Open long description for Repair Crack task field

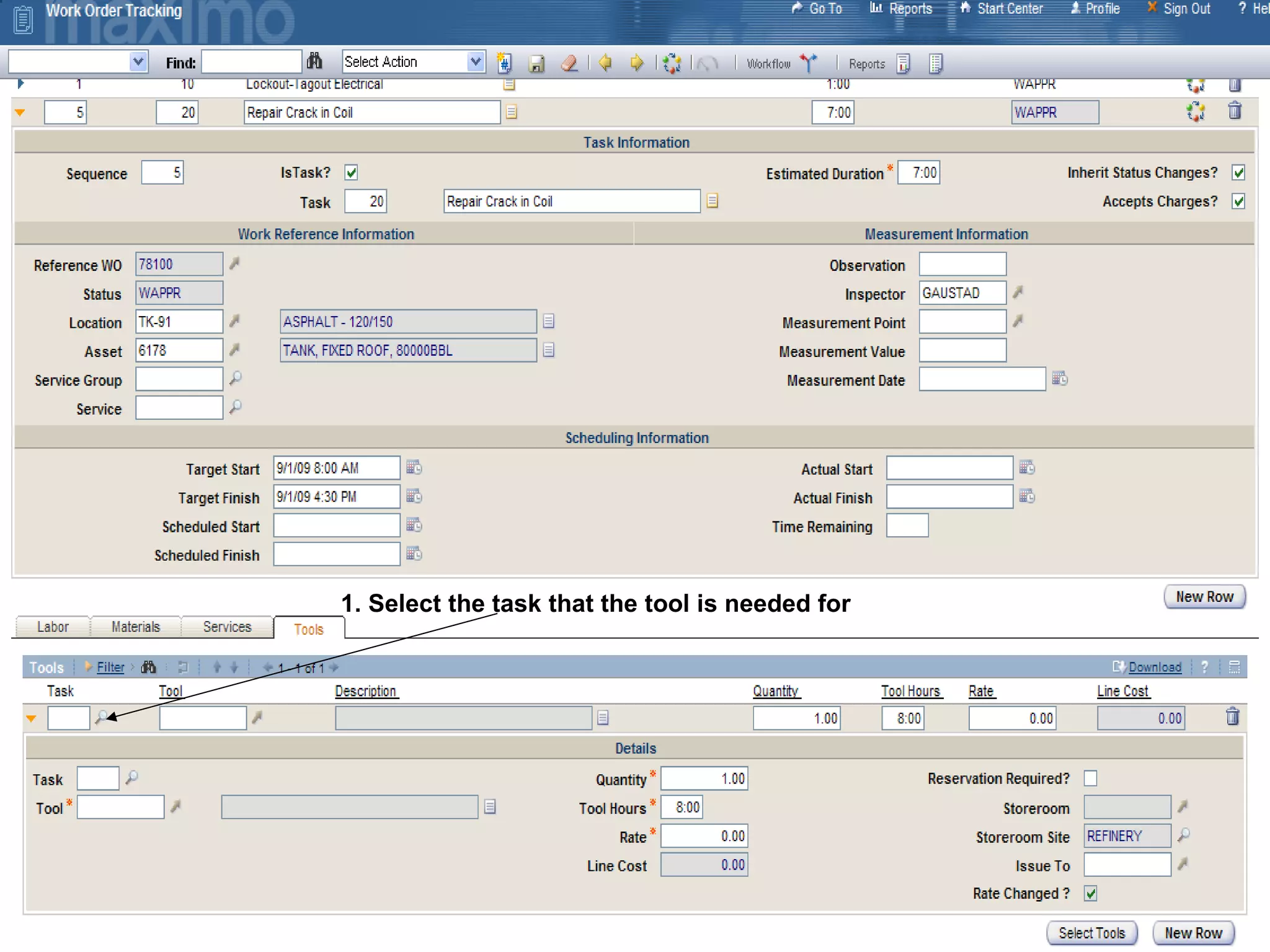tap(713, 201)
